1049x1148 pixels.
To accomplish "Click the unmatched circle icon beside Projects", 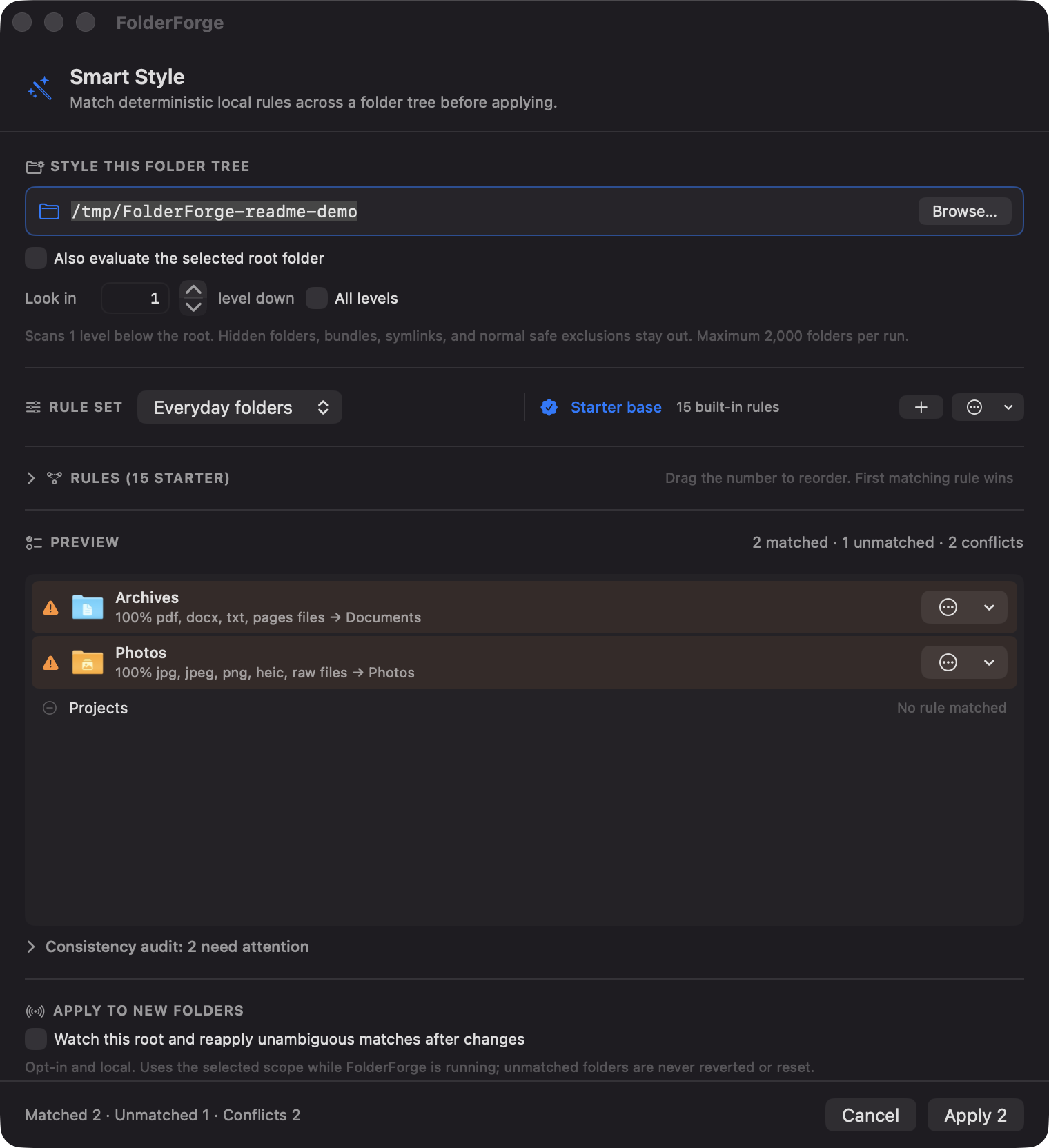I will [x=50, y=708].
